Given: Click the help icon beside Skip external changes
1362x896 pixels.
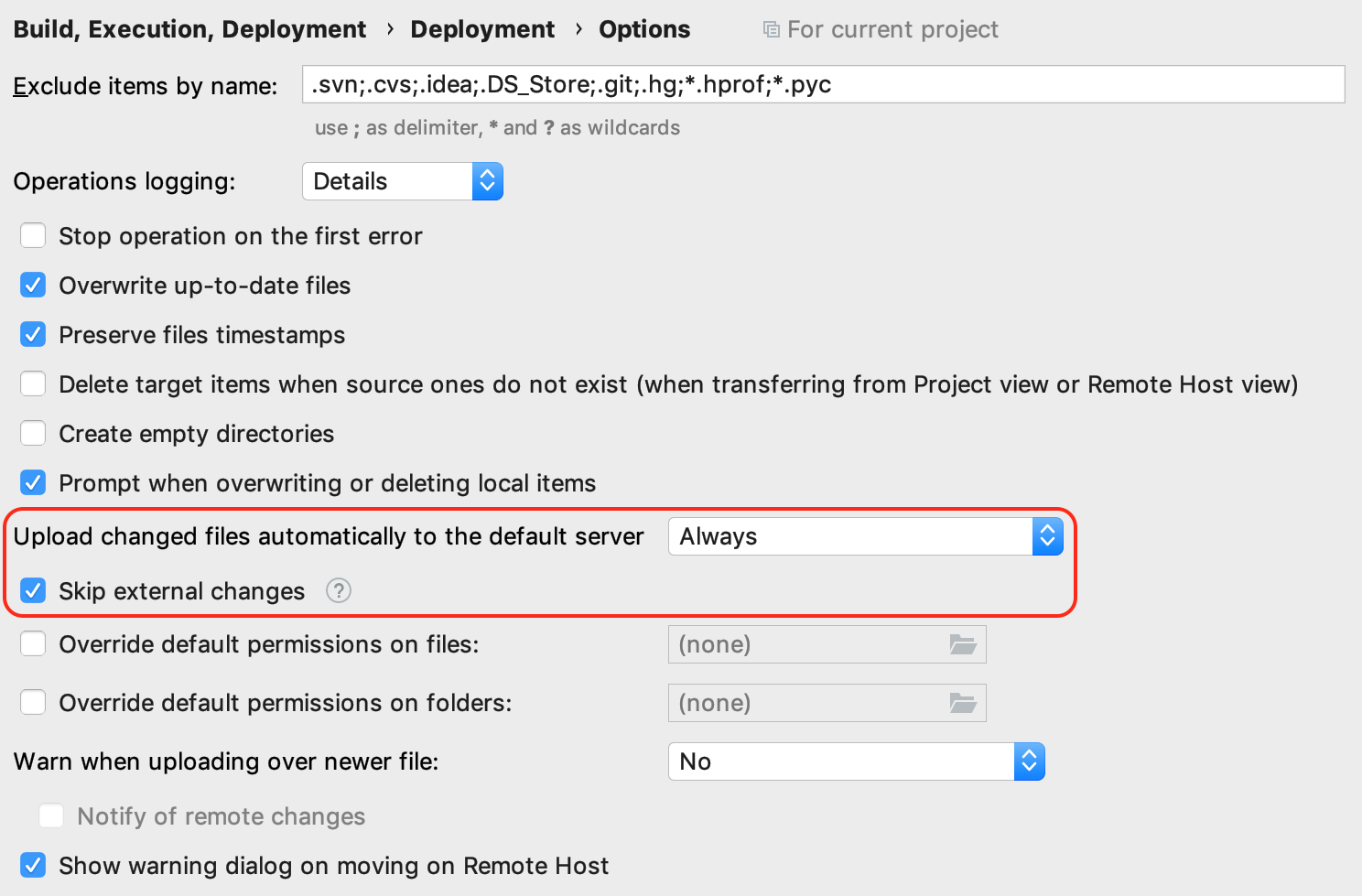Looking at the screenshot, I should [x=339, y=591].
